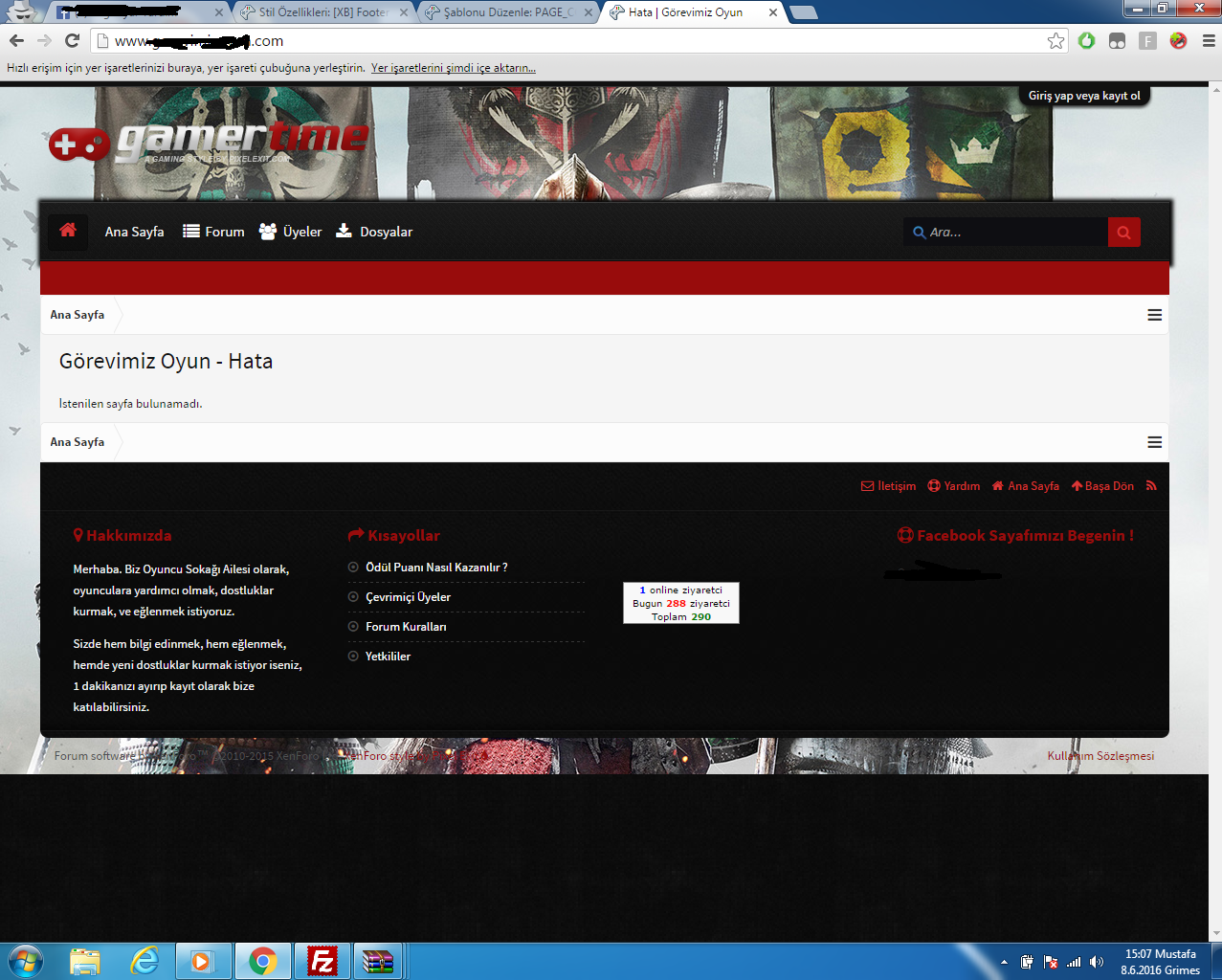This screenshot has width=1222, height=980.
Task: Close the Stil Özellikleri tab
Action: [404, 12]
